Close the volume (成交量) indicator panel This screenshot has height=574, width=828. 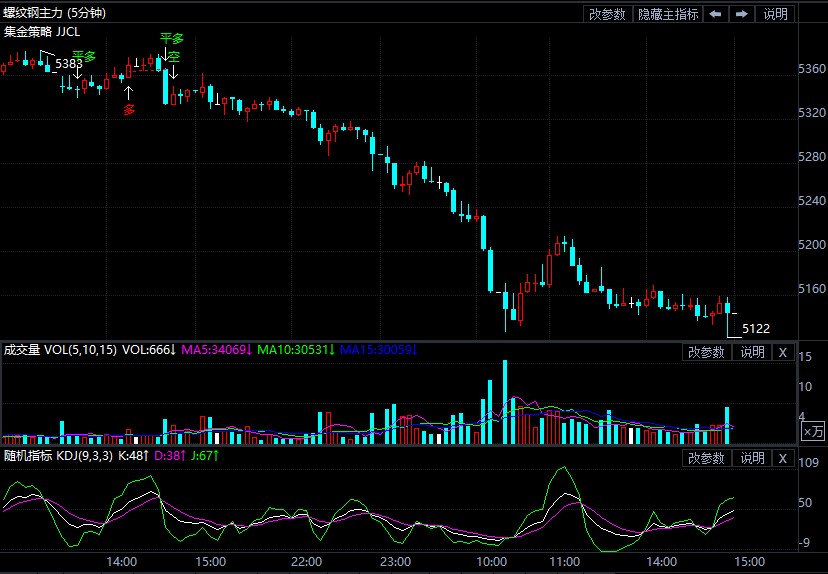point(783,351)
